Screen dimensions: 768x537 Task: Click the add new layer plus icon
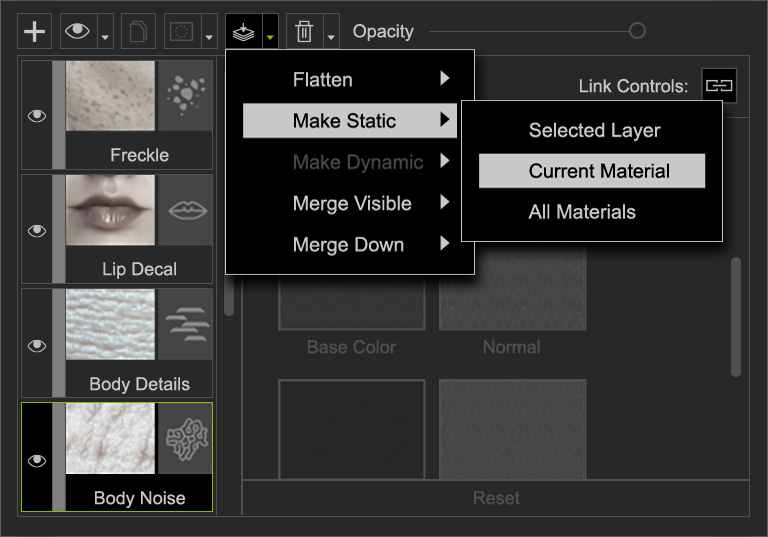pyautogui.click(x=35, y=32)
